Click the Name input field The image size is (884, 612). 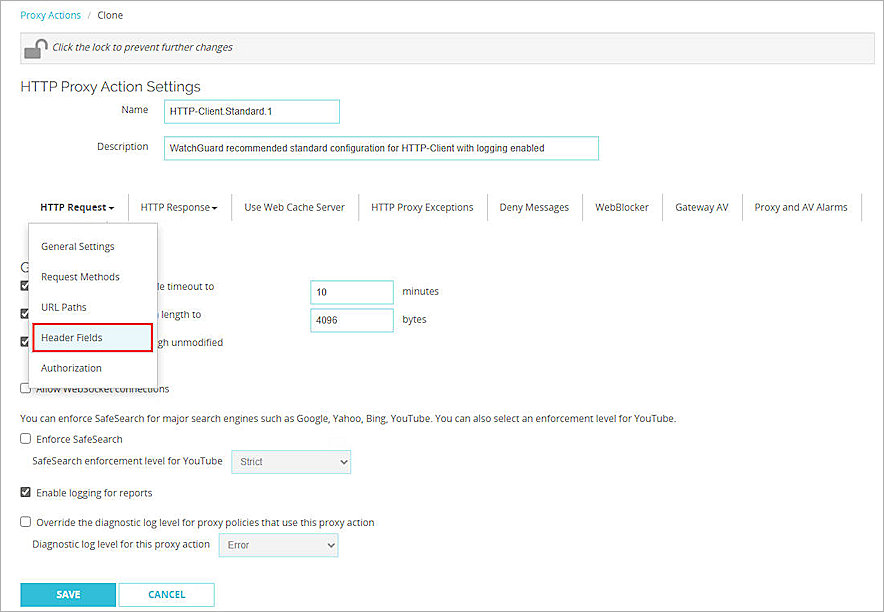click(251, 111)
